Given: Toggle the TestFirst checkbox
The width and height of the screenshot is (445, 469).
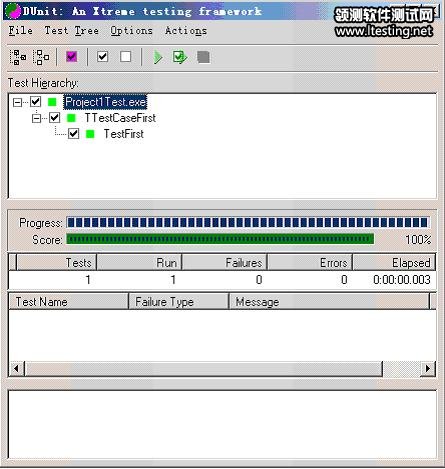Looking at the screenshot, I should pos(74,134).
